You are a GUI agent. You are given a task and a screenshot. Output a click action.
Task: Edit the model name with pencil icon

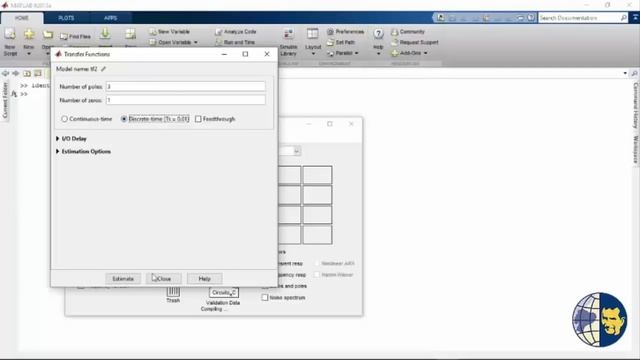click(103, 69)
